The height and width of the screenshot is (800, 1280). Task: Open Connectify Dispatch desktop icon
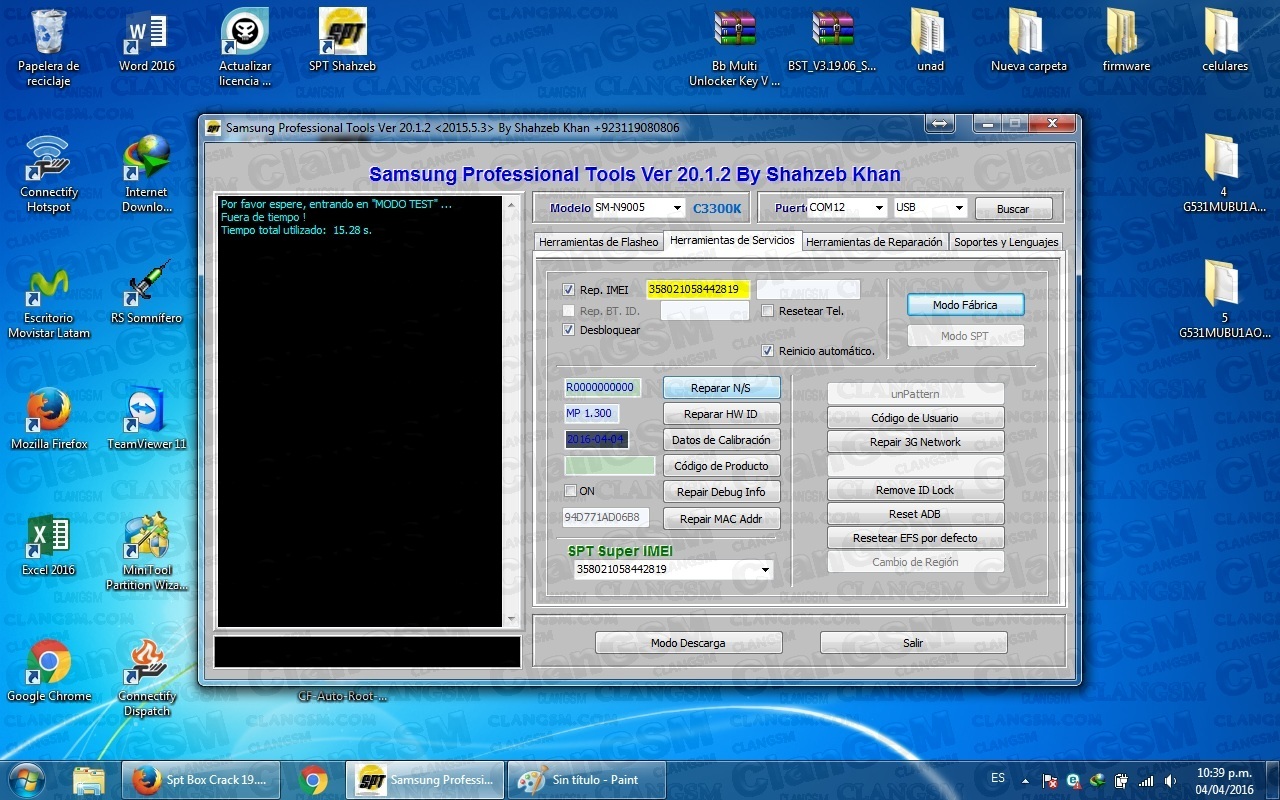147,677
